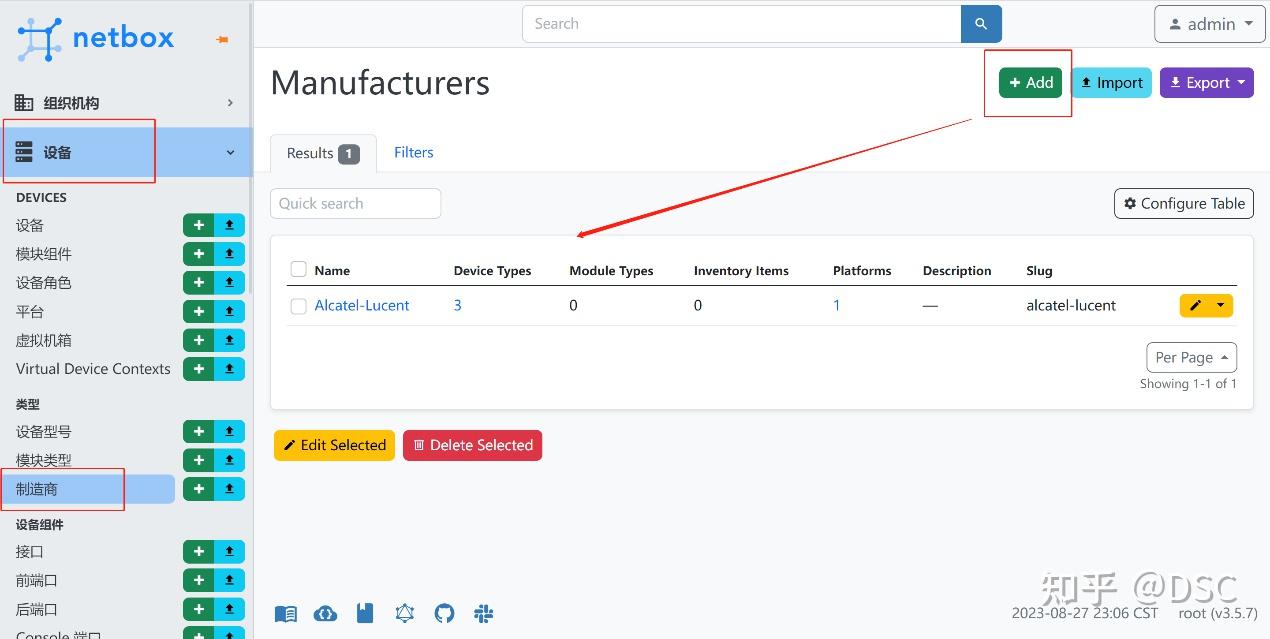
Task: Click the Quick search input field
Action: click(355, 203)
